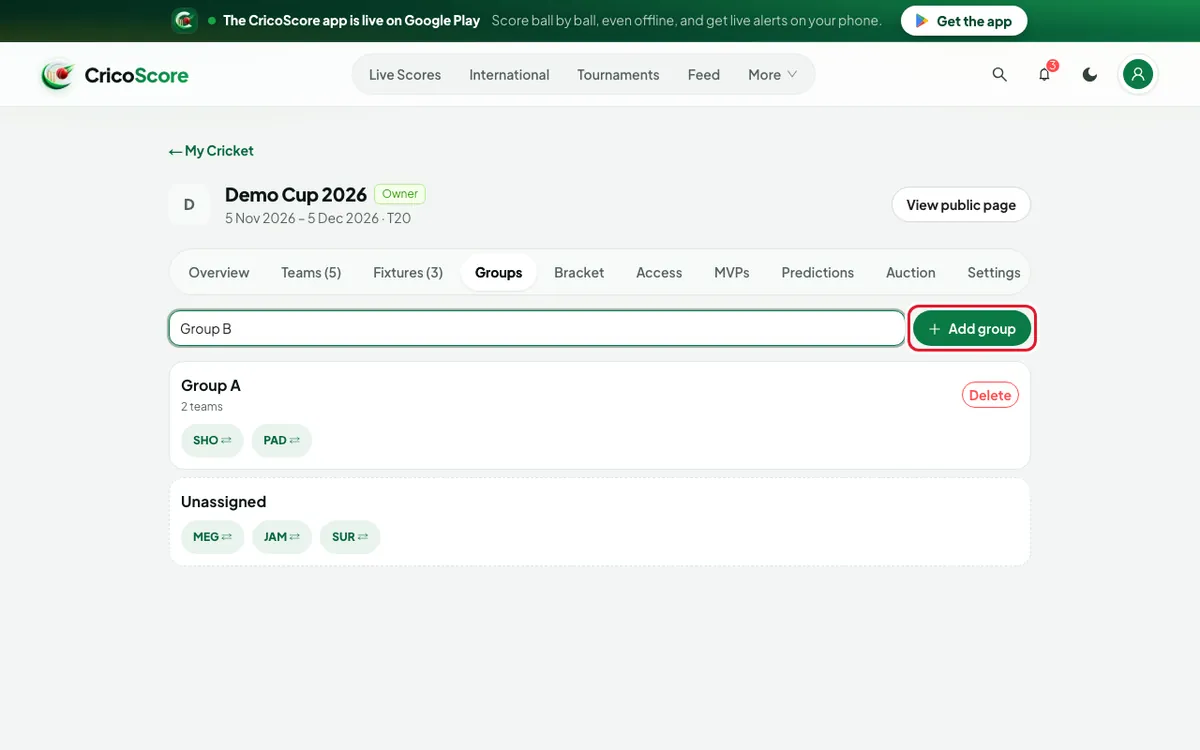Open the search magnifier icon
The height and width of the screenshot is (750, 1200).
[x=999, y=75]
